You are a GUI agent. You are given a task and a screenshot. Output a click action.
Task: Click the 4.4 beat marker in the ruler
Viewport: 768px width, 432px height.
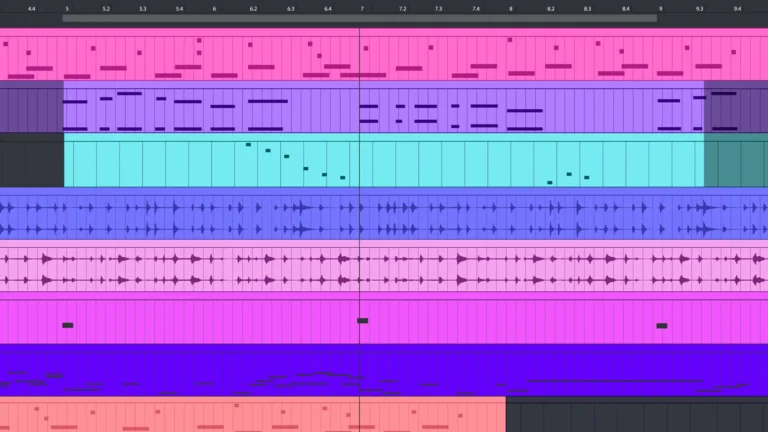pos(32,8)
